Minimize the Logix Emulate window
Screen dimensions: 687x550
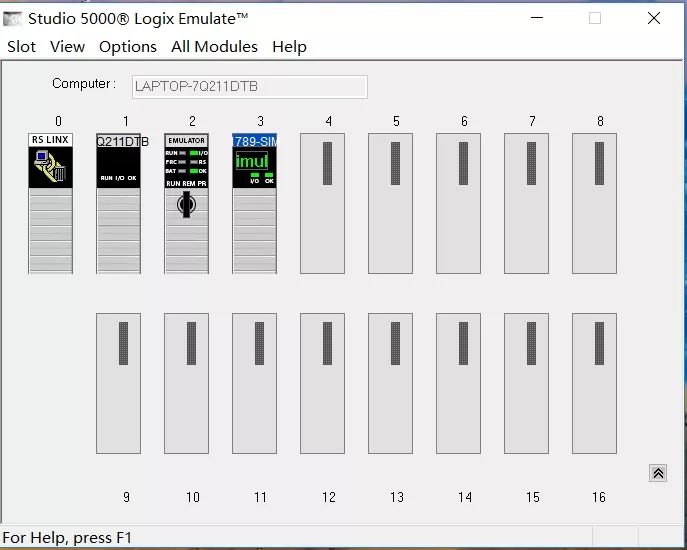537,18
